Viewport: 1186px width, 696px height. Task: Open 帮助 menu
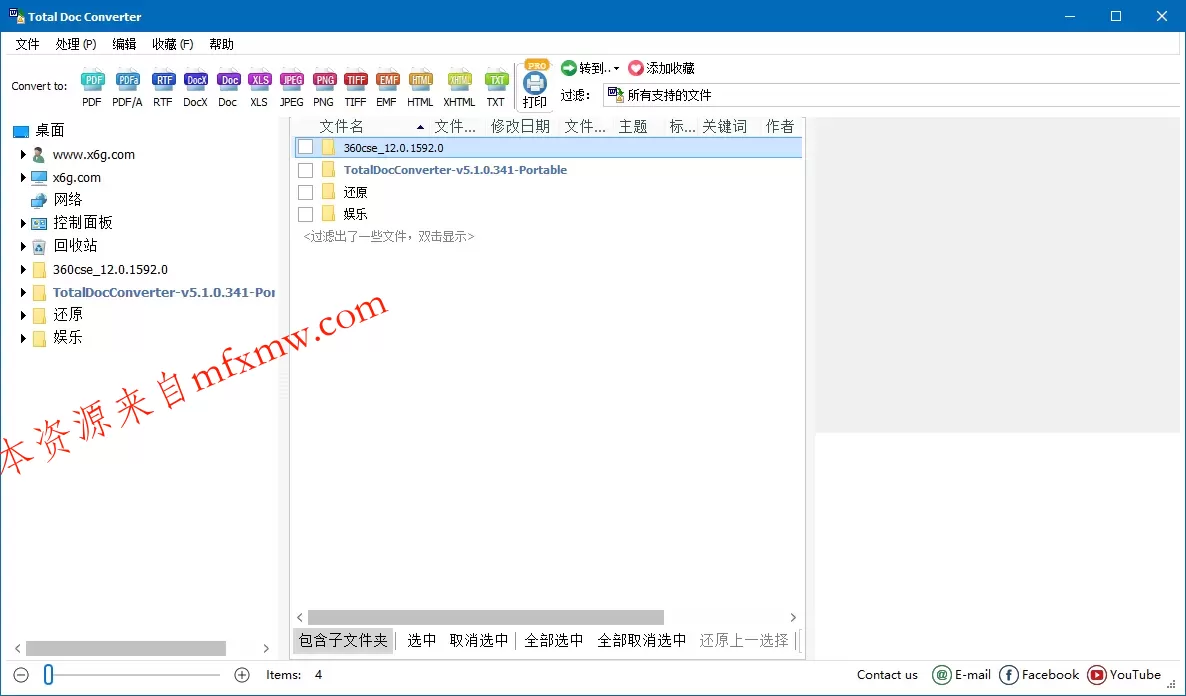[x=221, y=45]
